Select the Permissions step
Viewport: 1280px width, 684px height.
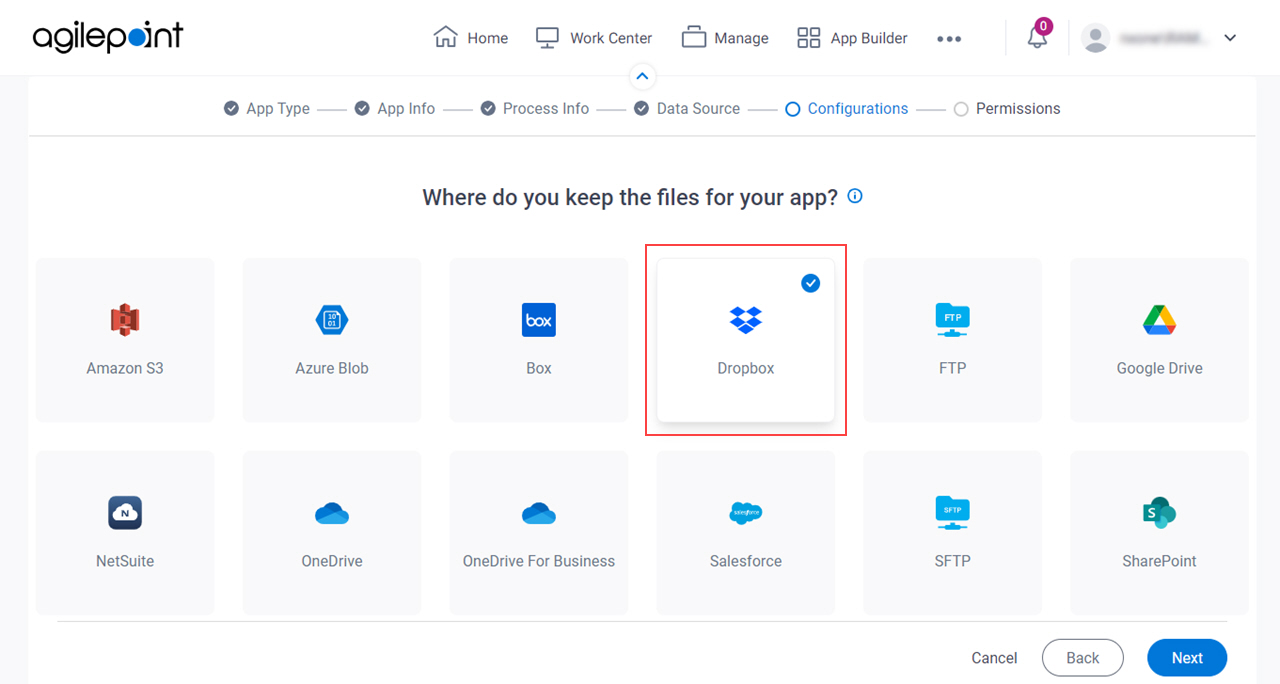click(1007, 109)
